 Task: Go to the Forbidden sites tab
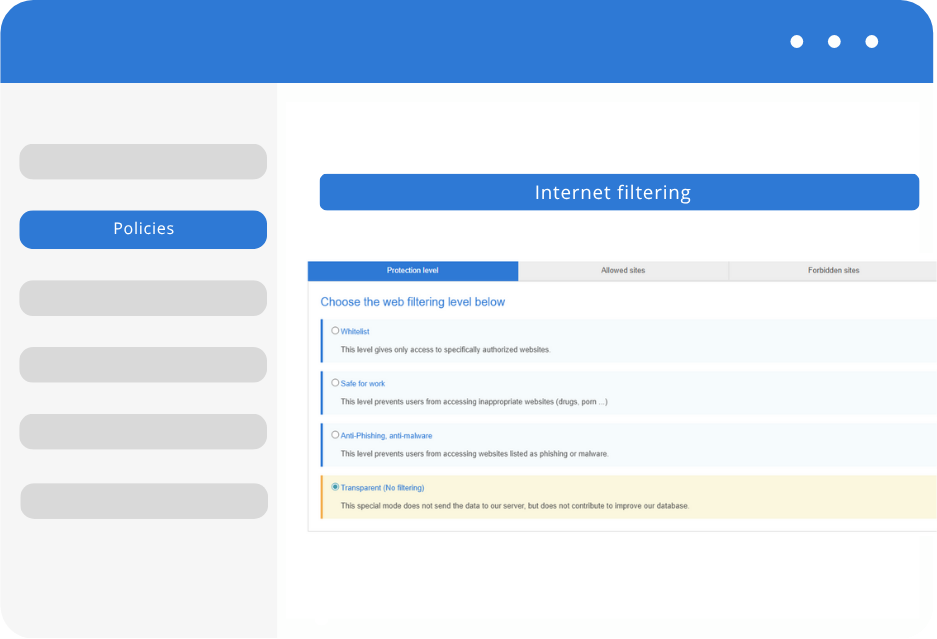(833, 271)
